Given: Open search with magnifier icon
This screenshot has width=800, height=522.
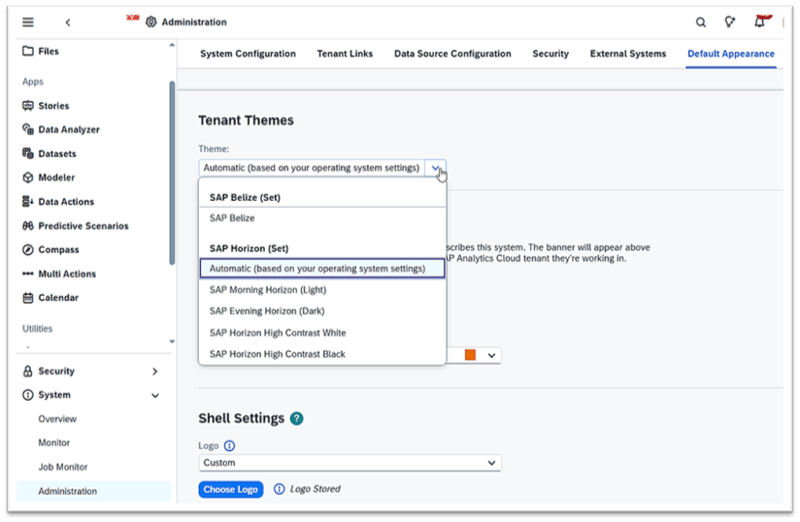Looking at the screenshot, I should 700,22.
